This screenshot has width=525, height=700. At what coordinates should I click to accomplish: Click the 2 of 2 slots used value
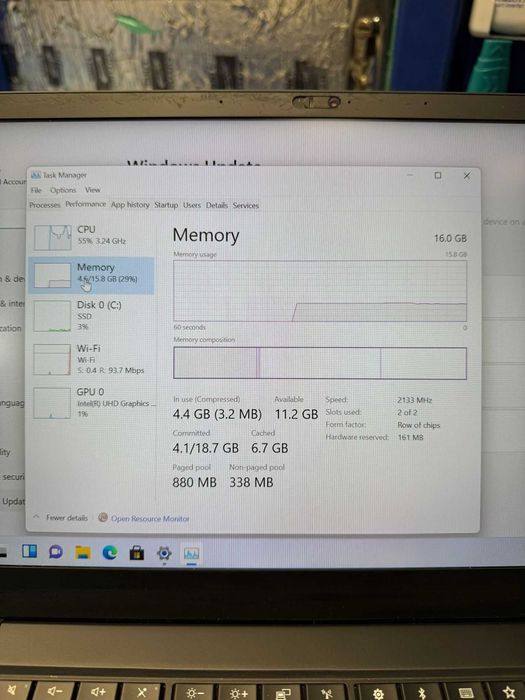(x=407, y=412)
